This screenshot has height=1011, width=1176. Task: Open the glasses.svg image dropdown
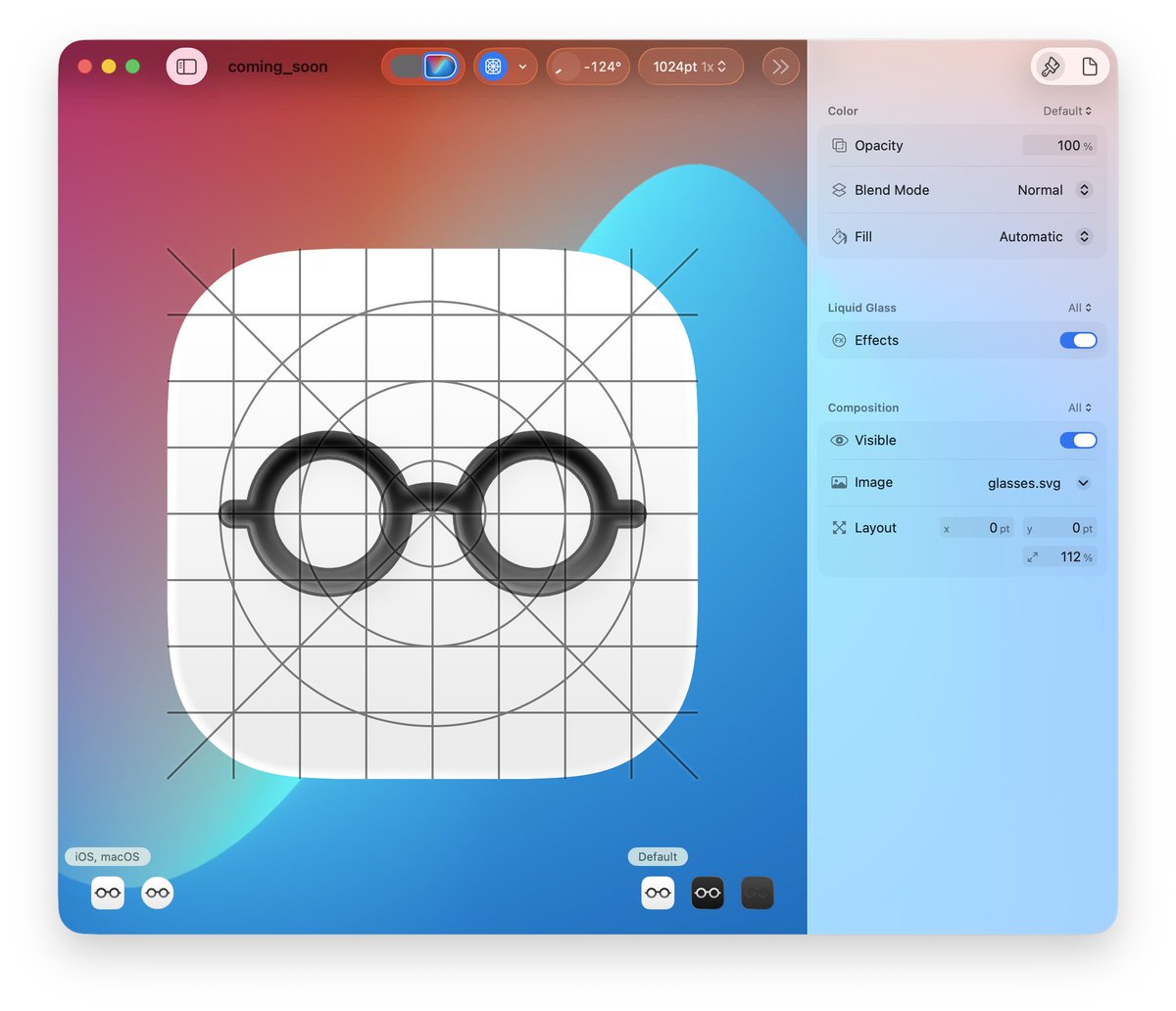pyautogui.click(x=1039, y=482)
